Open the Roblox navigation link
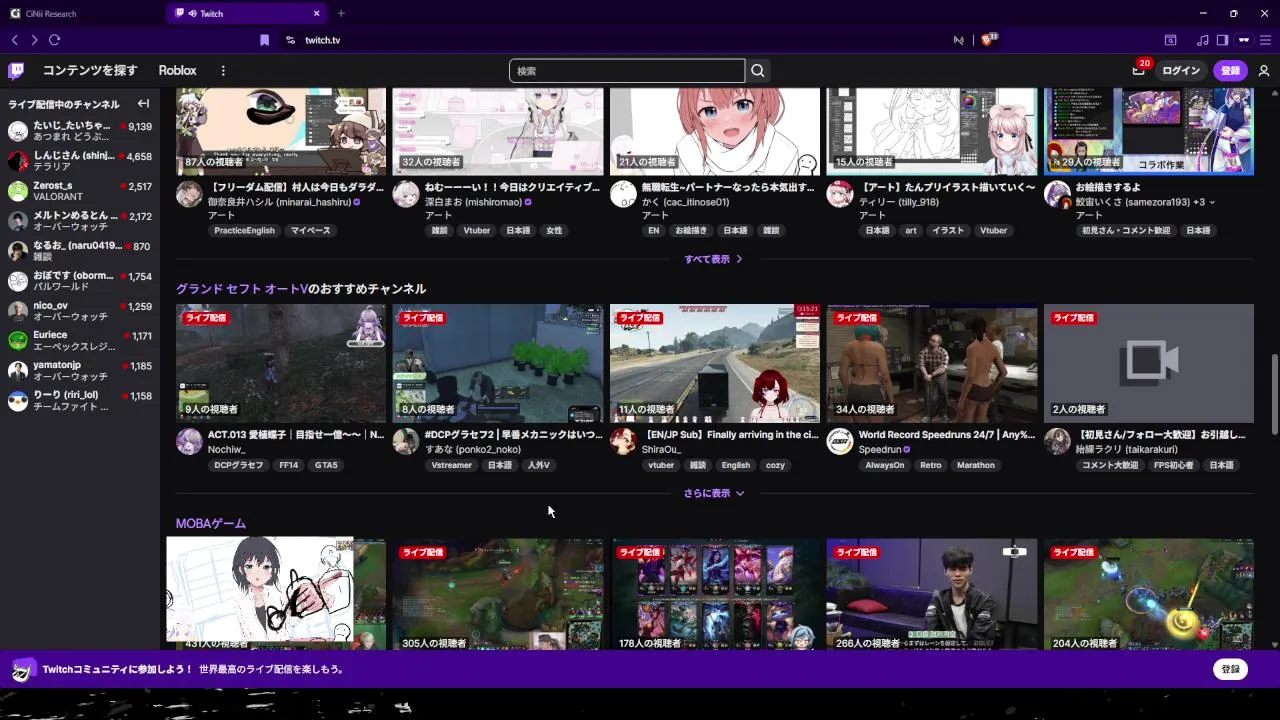Viewport: 1280px width, 720px height. 177,71
